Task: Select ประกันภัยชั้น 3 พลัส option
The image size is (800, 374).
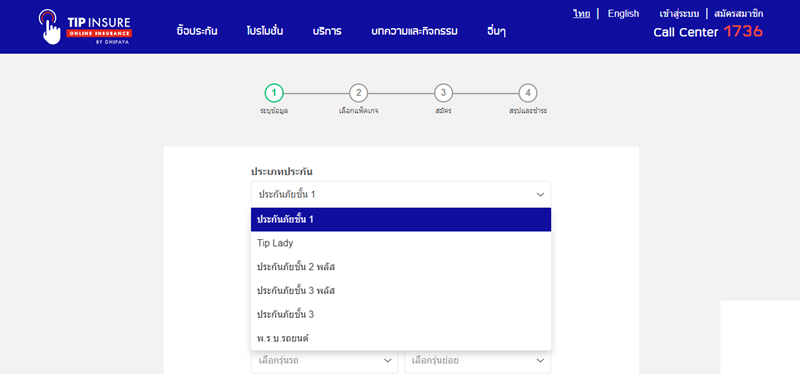Action: [x=401, y=291]
